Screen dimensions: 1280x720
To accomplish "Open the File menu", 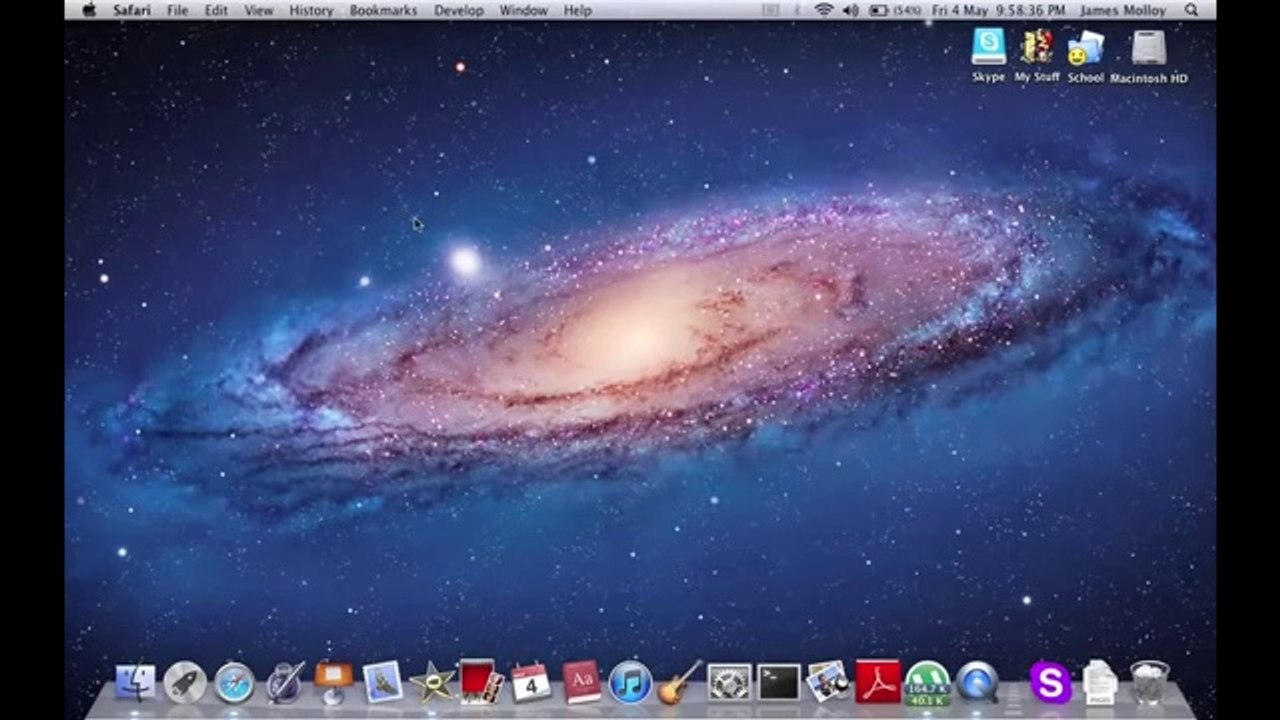I will (x=178, y=10).
